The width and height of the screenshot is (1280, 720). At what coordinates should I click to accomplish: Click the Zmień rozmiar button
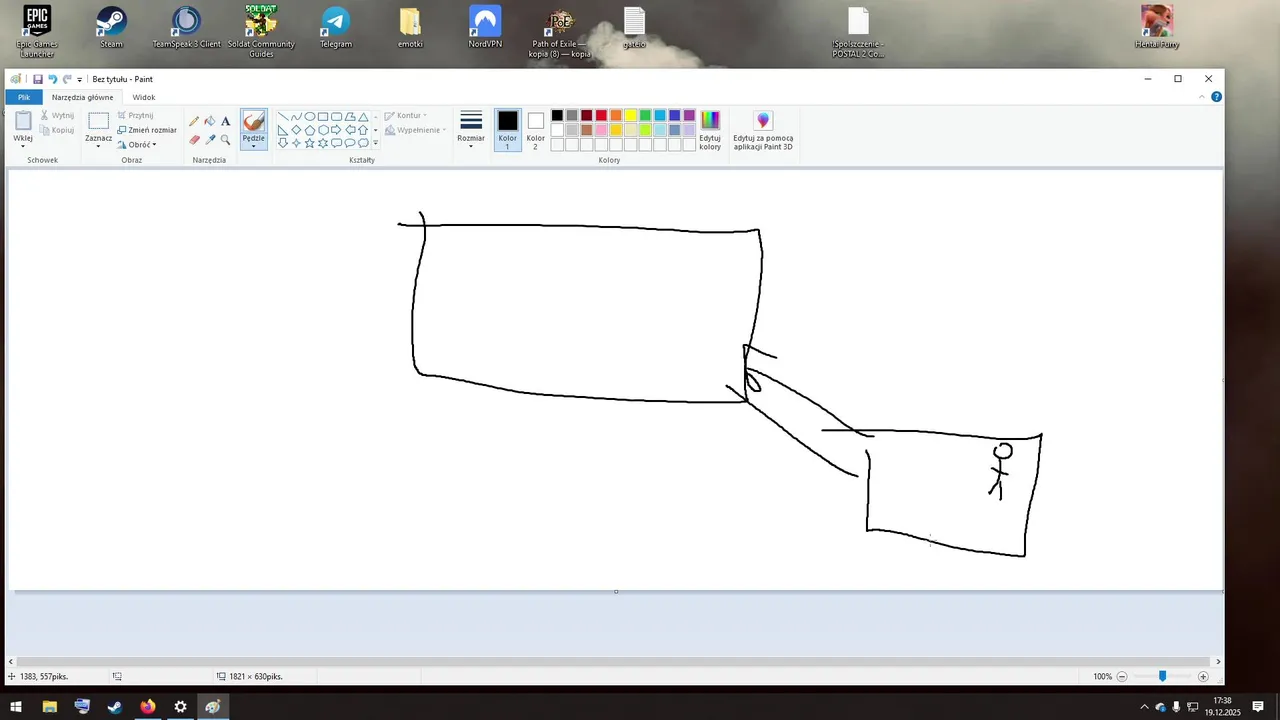tap(147, 130)
